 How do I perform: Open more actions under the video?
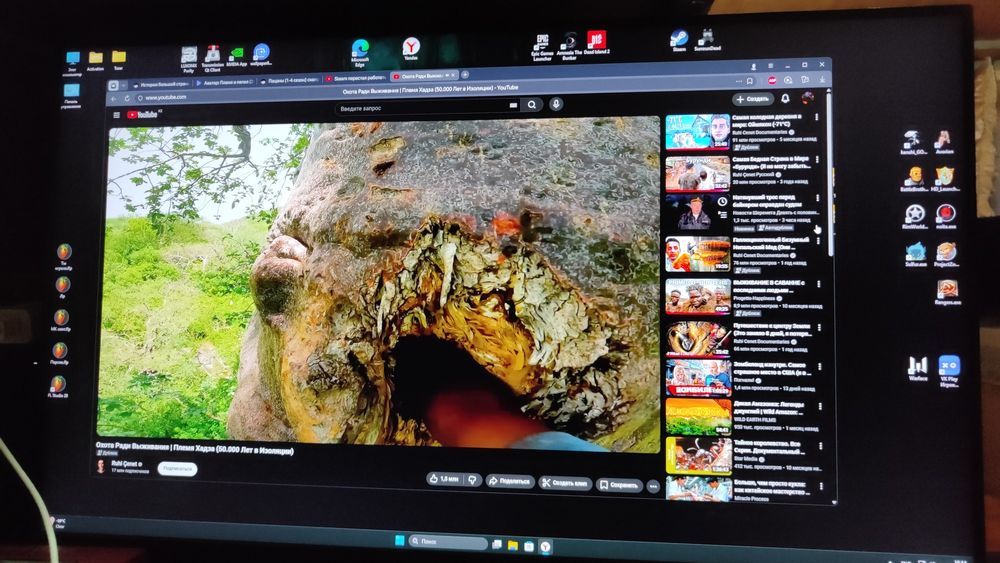(x=653, y=486)
